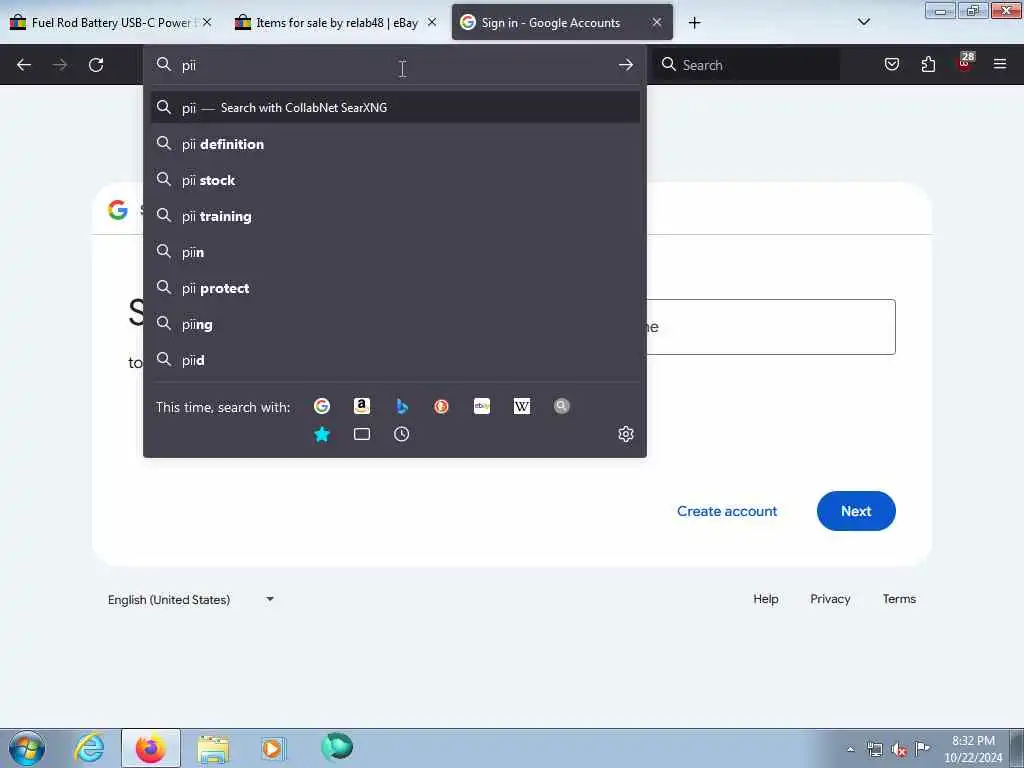
Task: Open a new tab with plus button
Action: (x=694, y=23)
